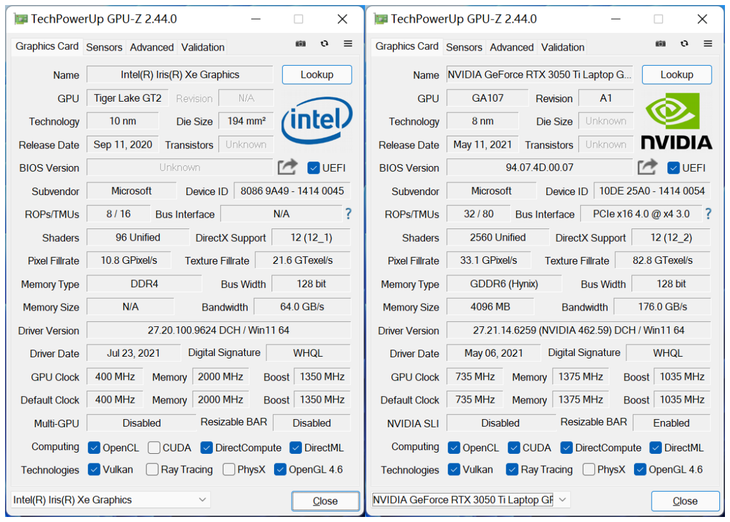Click the screenshot camera icon in NVIDIA window
Image resolution: width=730 pixels, height=522 pixels.
661,44
